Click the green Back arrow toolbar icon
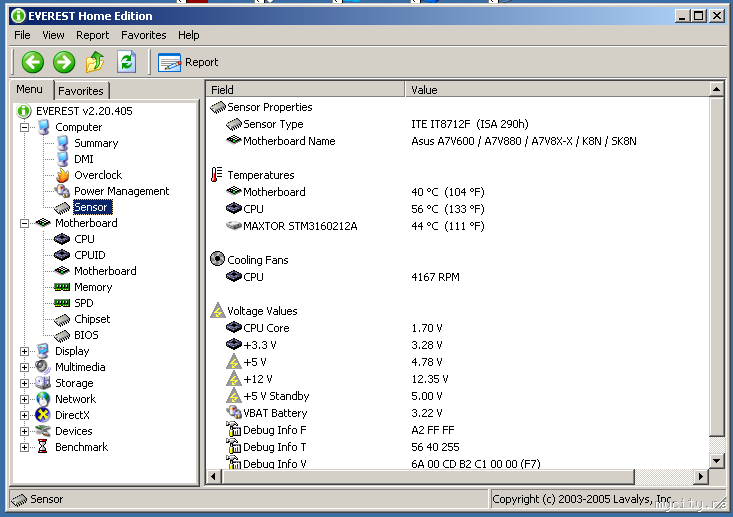This screenshot has width=733, height=517. [x=33, y=62]
